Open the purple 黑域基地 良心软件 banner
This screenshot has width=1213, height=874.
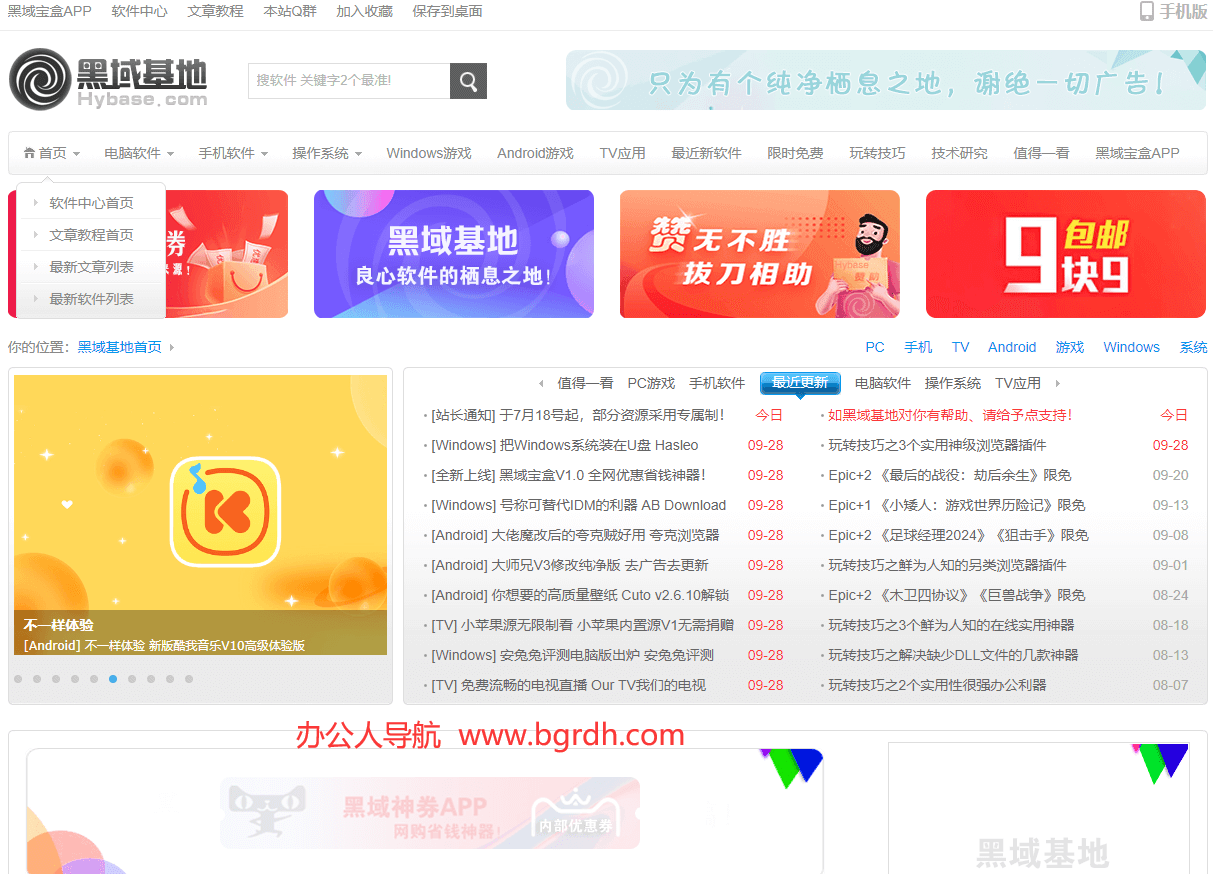pyautogui.click(x=453, y=254)
